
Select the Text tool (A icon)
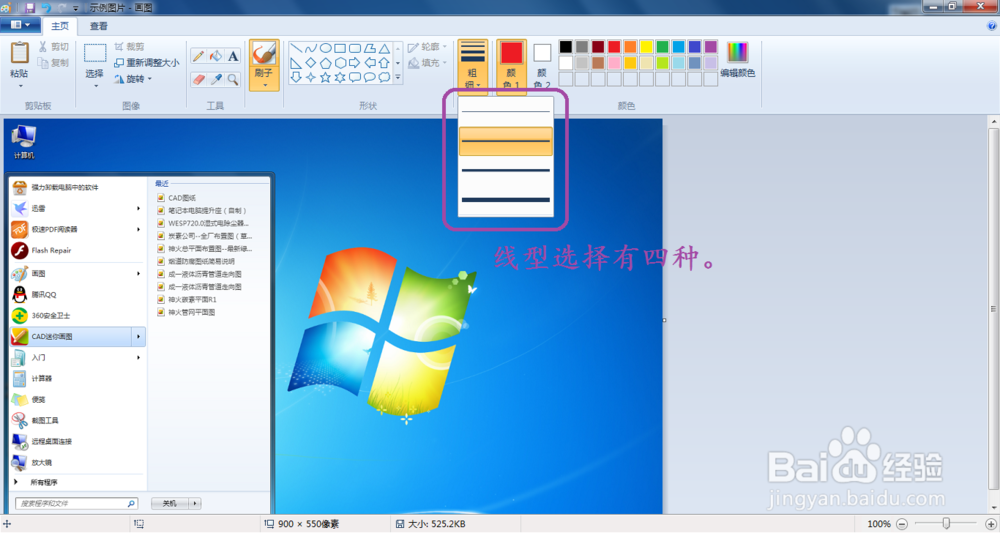coord(233,56)
